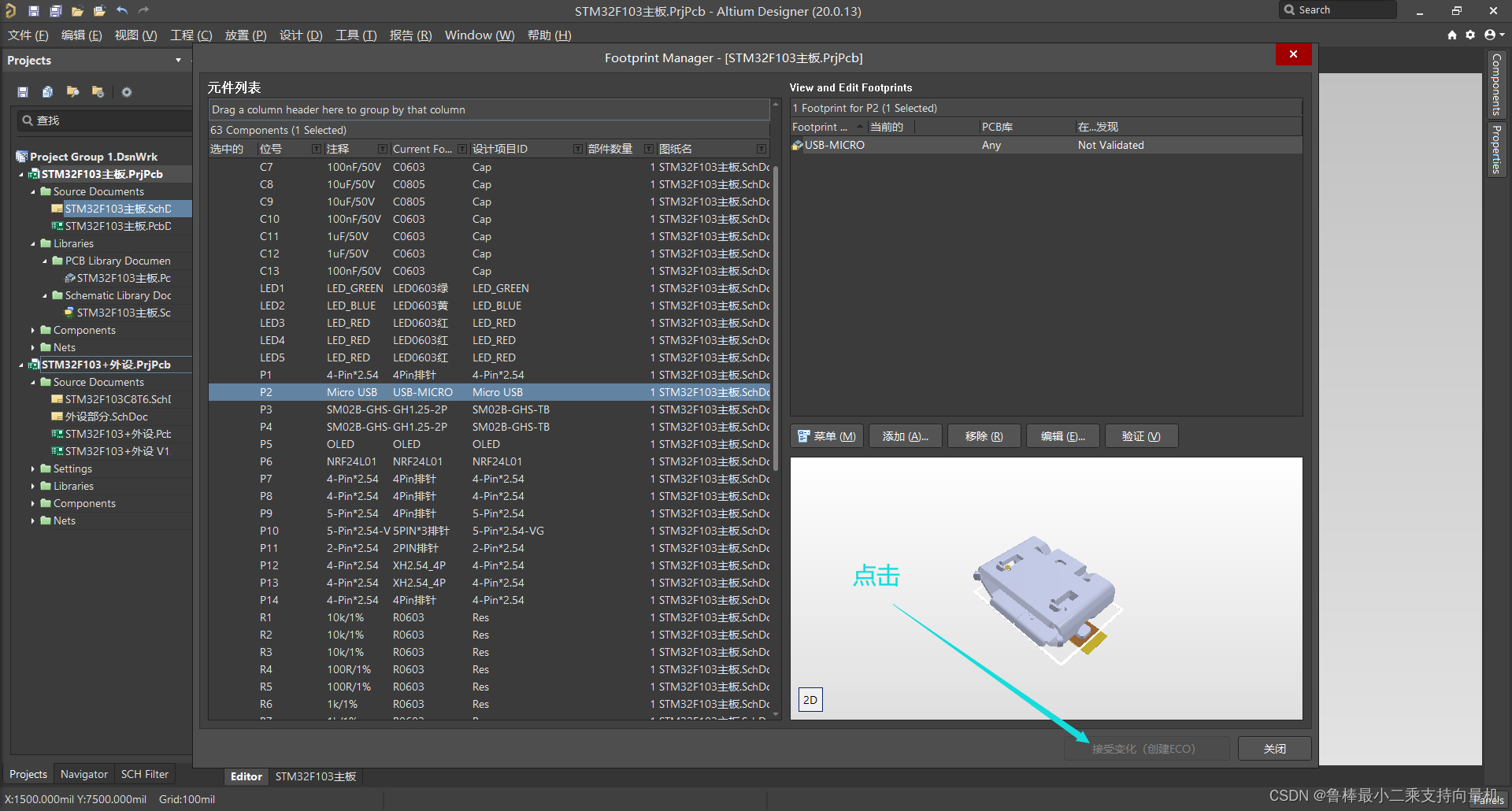
Task: Click the copy documents icon in the Projects panel
Action: point(47,92)
